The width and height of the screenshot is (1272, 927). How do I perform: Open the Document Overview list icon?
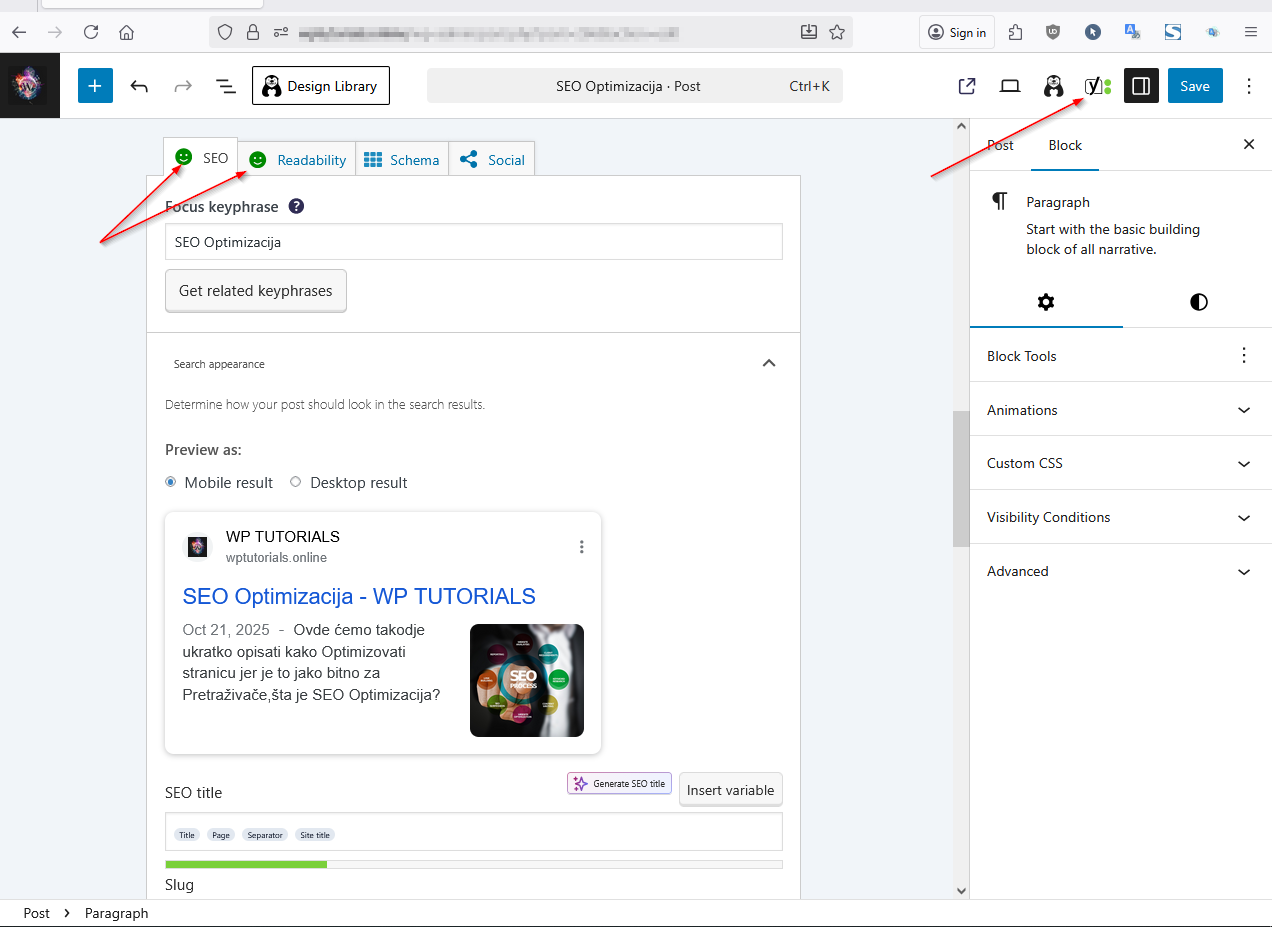click(x=226, y=86)
